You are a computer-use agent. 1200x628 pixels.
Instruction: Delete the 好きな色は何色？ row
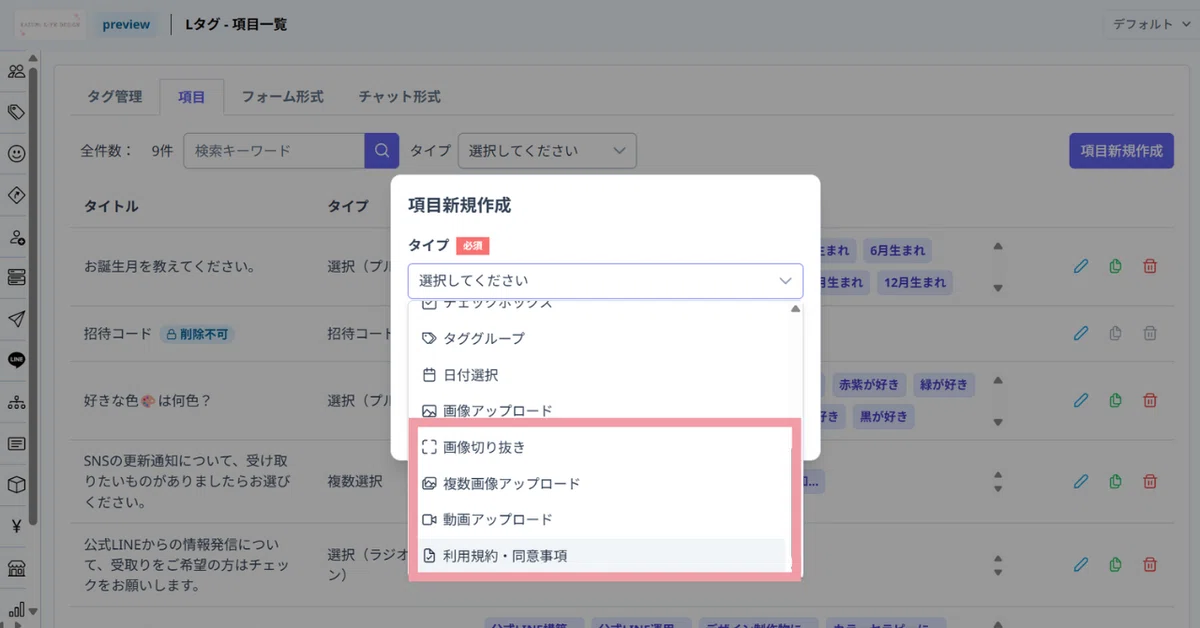pos(1150,400)
